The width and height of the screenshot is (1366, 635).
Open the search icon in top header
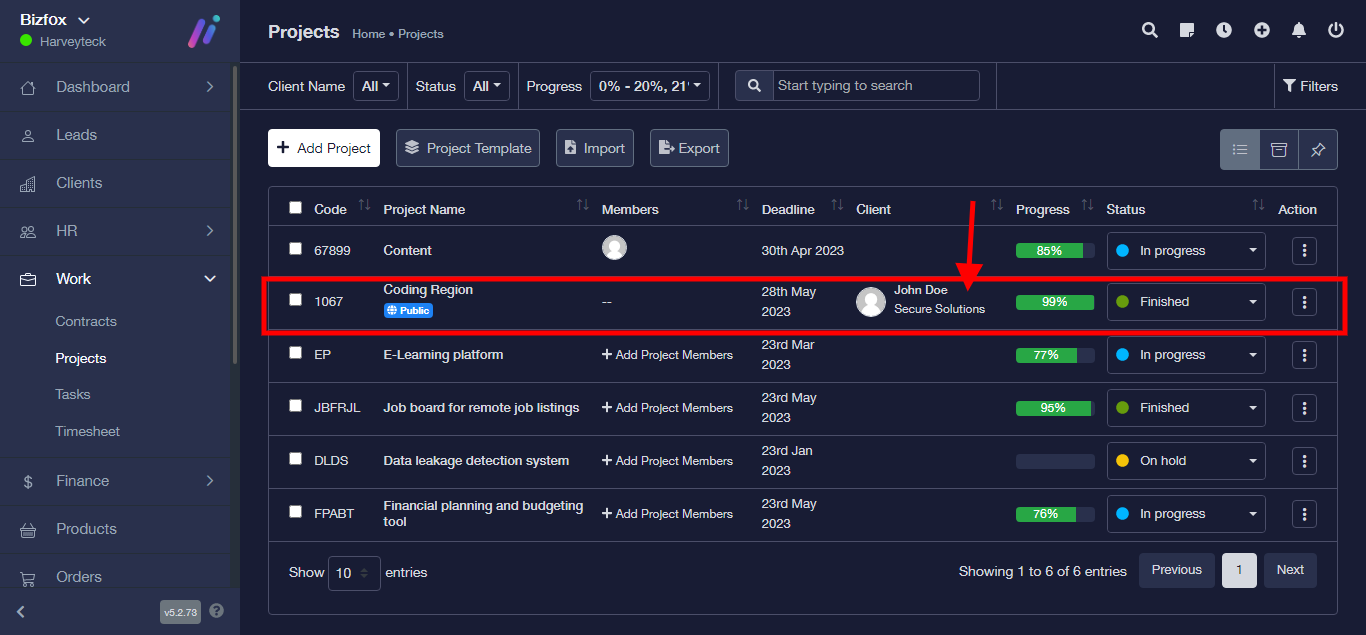tap(1150, 31)
